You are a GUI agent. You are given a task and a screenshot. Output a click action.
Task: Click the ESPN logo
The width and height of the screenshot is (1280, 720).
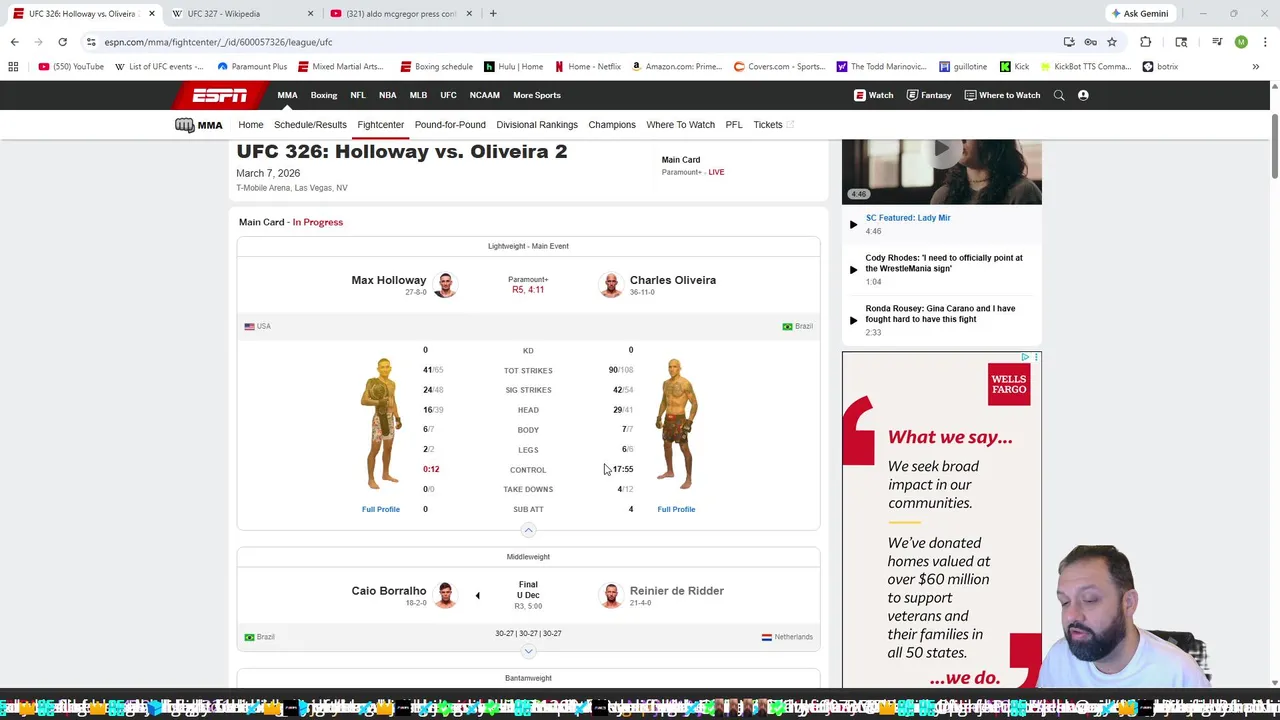click(220, 95)
